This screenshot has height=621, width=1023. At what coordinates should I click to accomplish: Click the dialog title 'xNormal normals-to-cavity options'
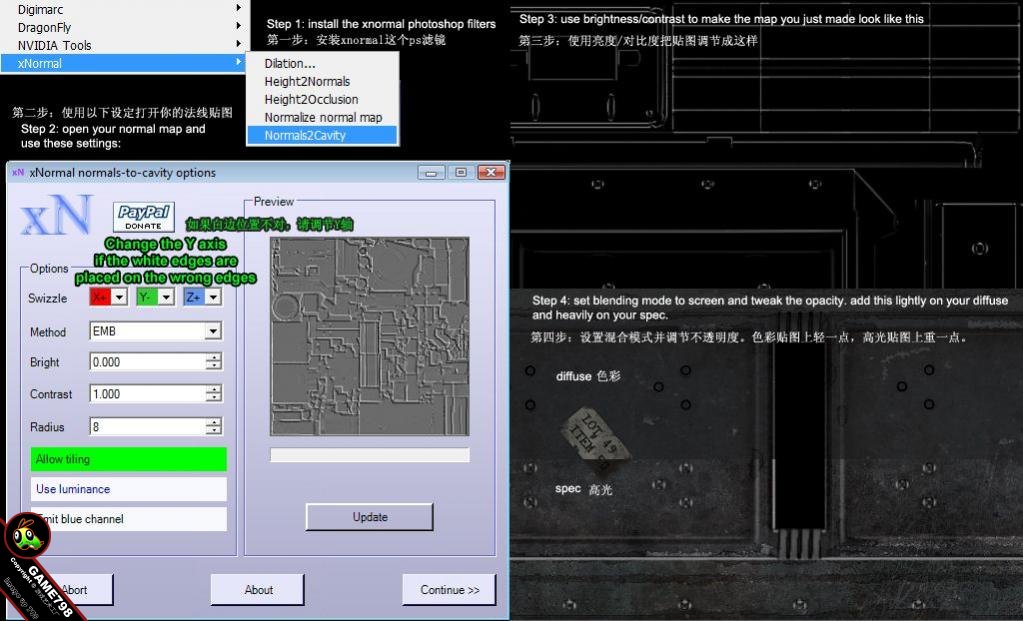123,173
